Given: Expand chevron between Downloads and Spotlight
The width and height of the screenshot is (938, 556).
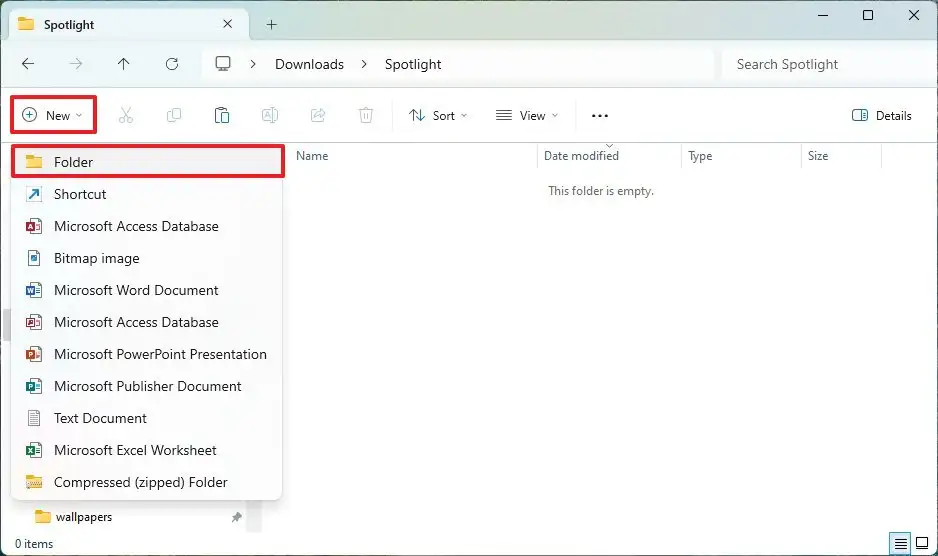Looking at the screenshot, I should coord(364,64).
